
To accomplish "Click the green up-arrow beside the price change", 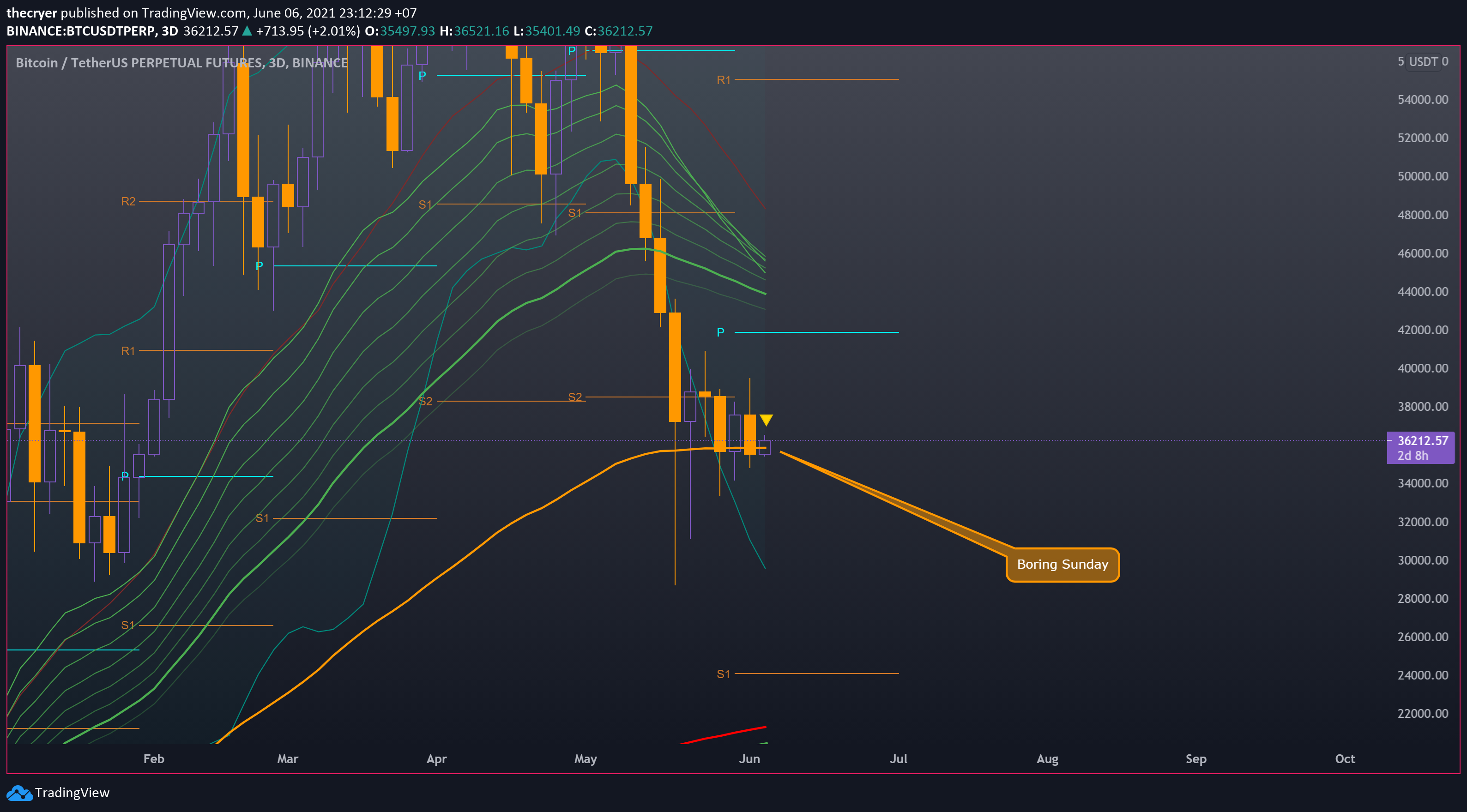I will [247, 31].
